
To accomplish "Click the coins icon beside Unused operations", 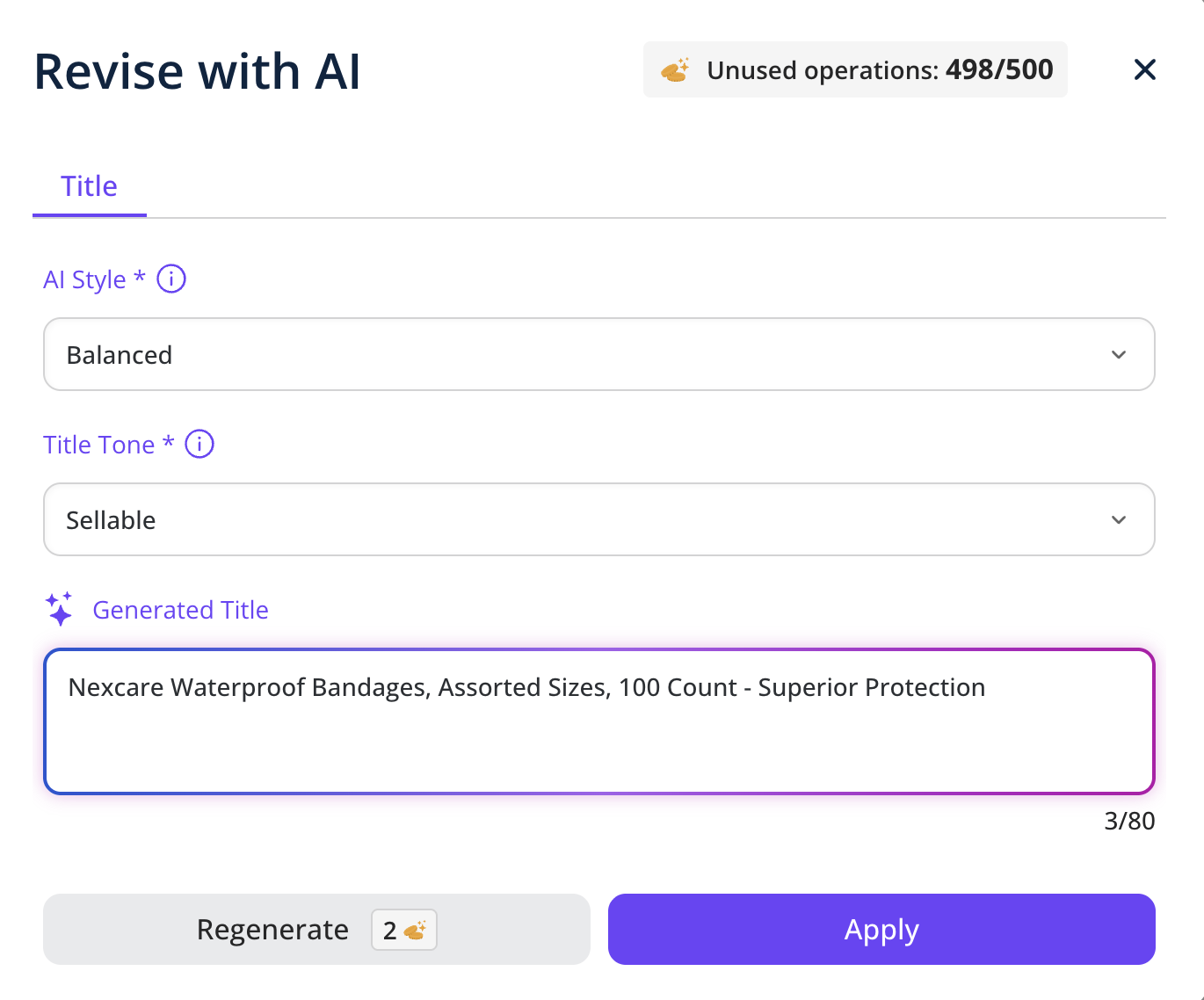I will pos(675,70).
